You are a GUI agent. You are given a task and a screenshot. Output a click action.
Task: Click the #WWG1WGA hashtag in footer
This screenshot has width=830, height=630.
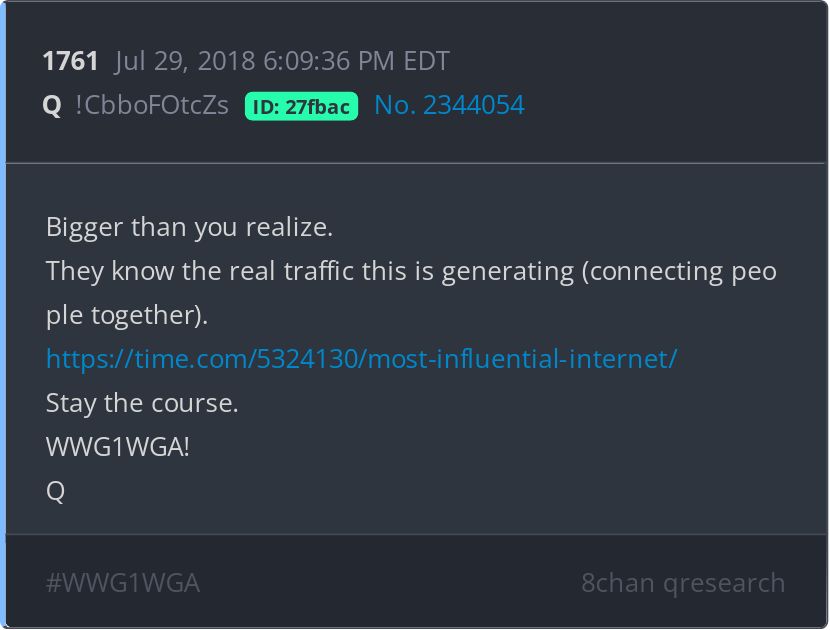point(123,583)
